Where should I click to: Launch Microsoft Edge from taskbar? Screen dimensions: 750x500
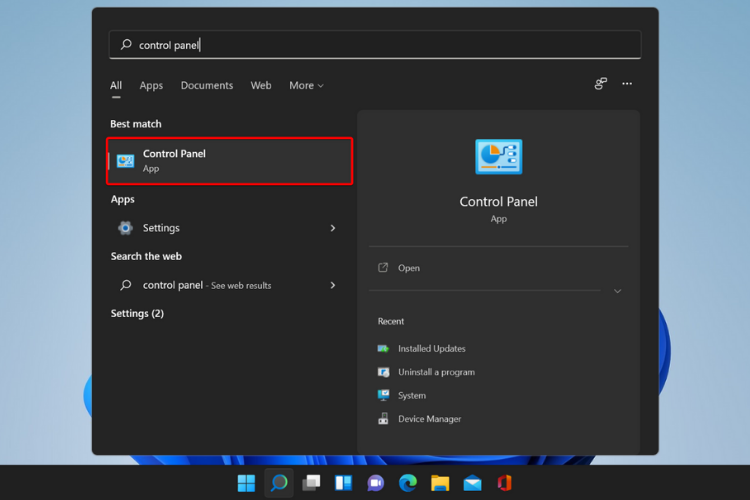click(x=408, y=483)
